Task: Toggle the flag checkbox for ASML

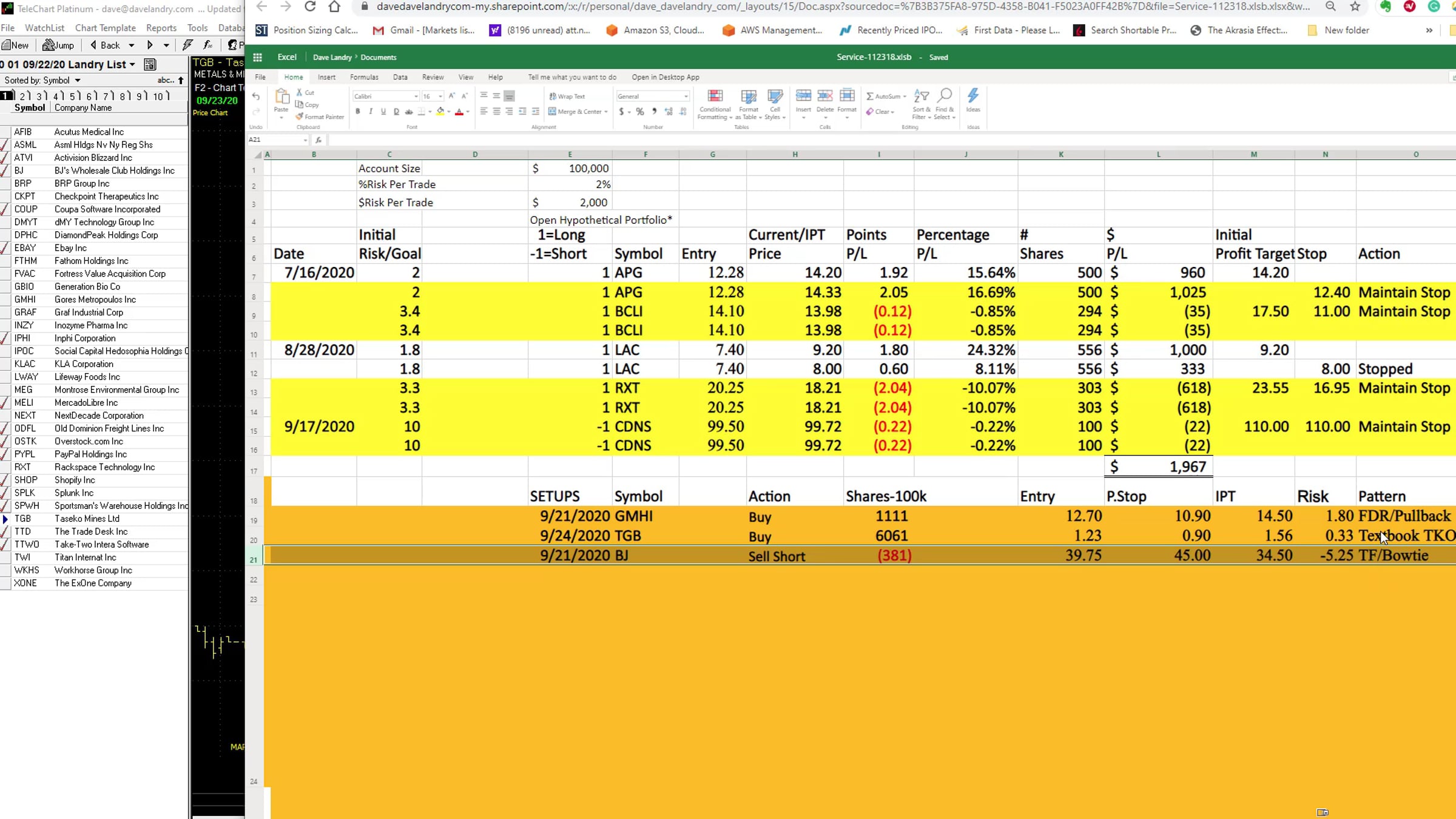Action: point(5,145)
